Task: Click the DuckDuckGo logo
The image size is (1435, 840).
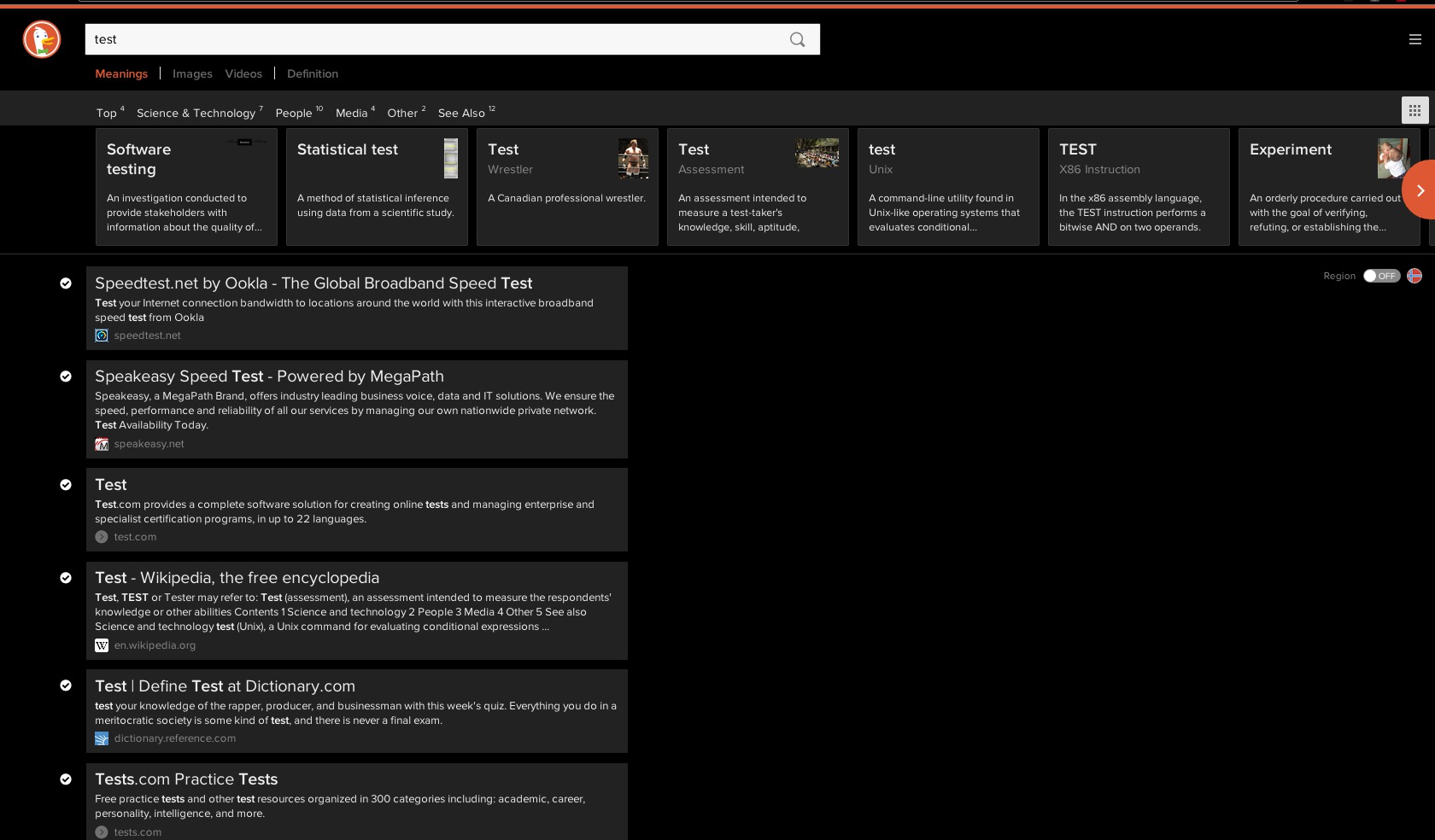Action: [x=41, y=39]
